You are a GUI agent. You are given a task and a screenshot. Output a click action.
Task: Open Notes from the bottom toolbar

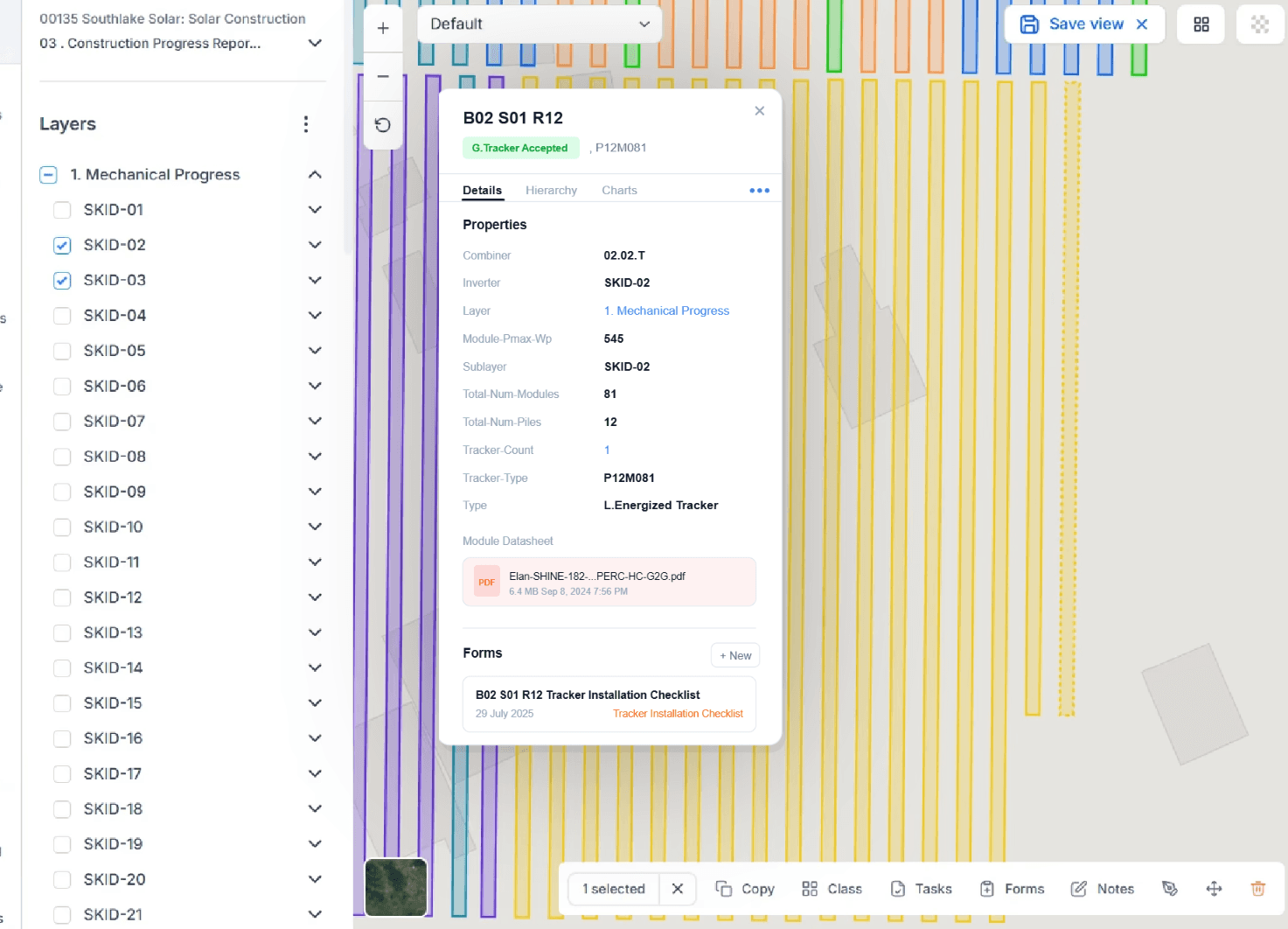(1103, 889)
